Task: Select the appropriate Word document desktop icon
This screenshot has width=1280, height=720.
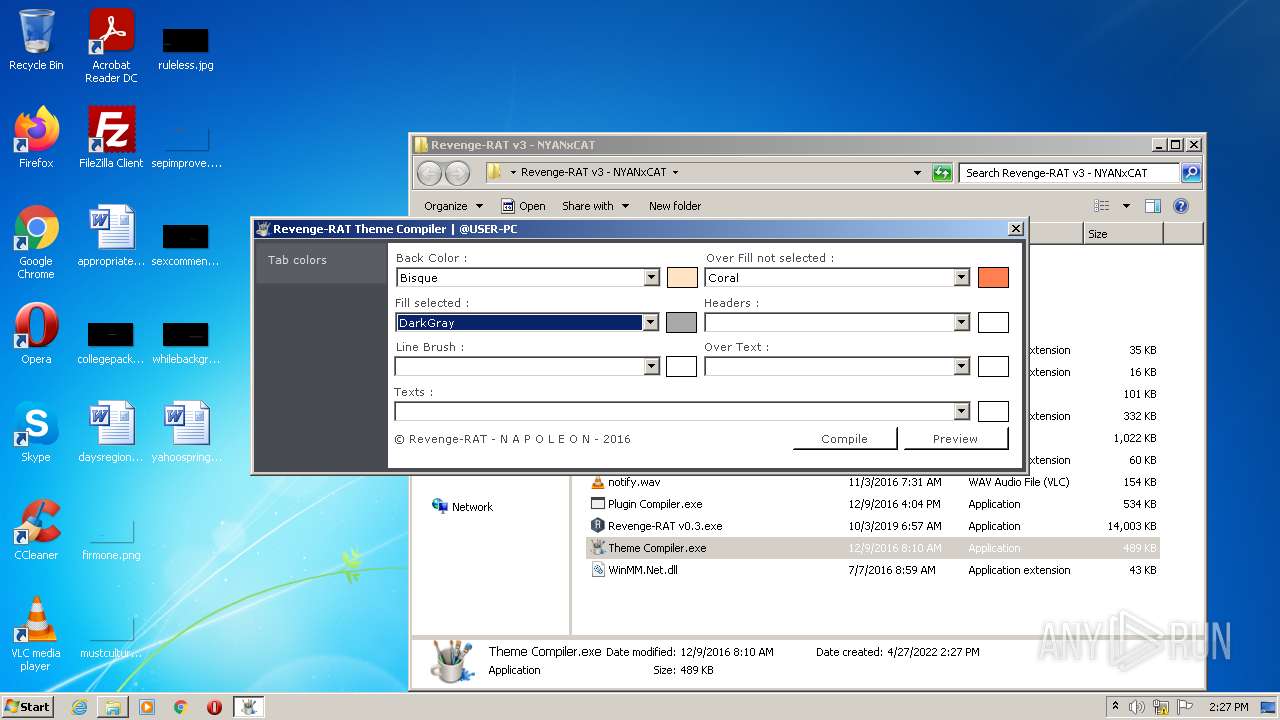Action: tap(111, 235)
